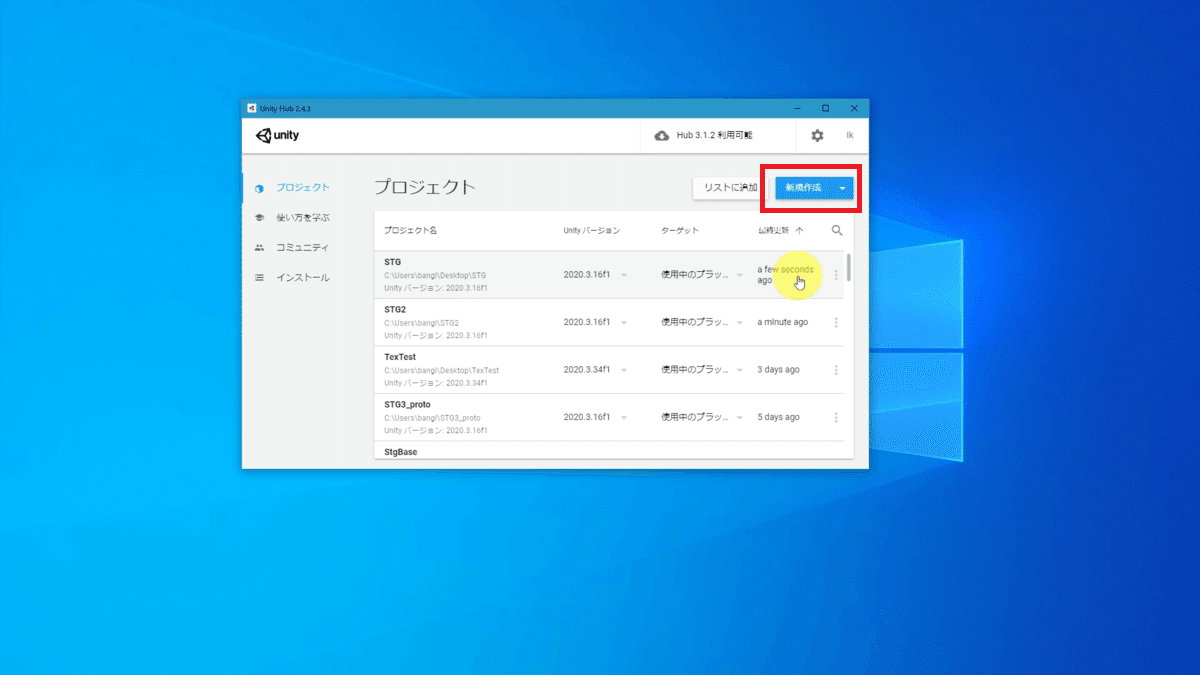Open target platform dropdown for STG
This screenshot has height=675, width=1200.
(740, 275)
